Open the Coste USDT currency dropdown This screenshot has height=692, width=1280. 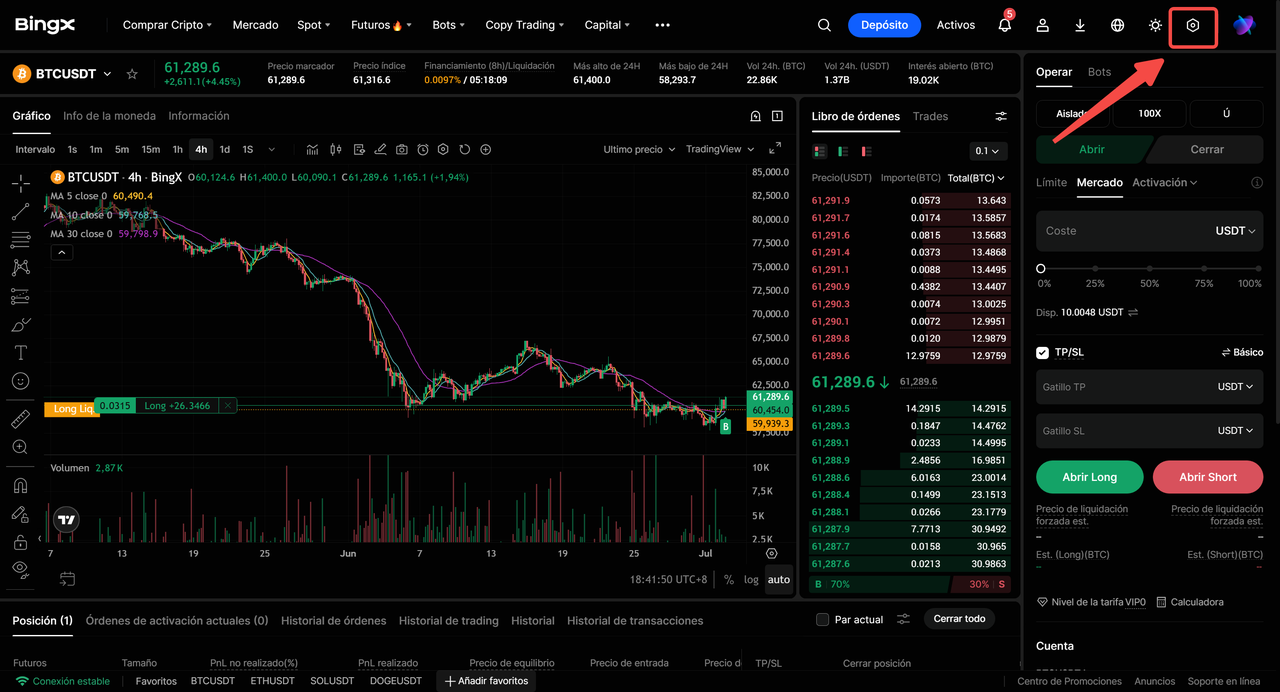[1236, 231]
